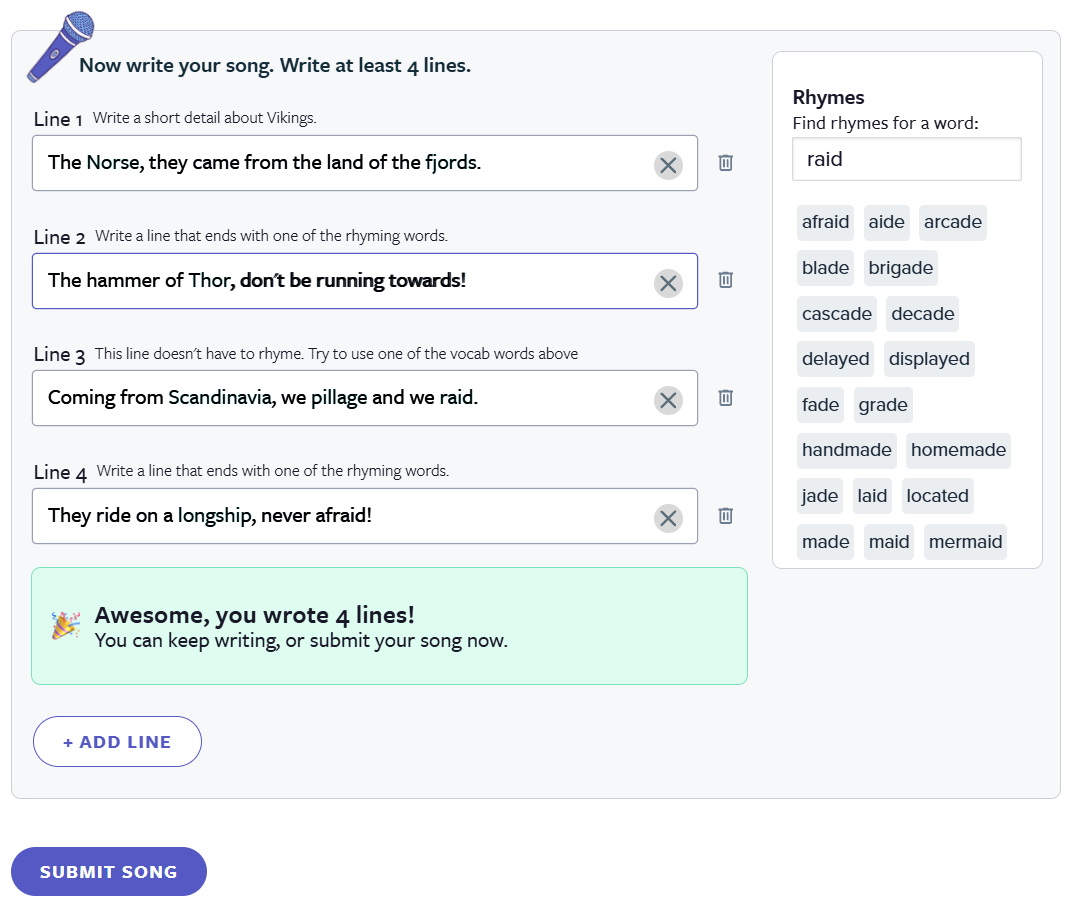Select the rhyme word 'arcade'
1069x908 pixels.
pos(953,222)
